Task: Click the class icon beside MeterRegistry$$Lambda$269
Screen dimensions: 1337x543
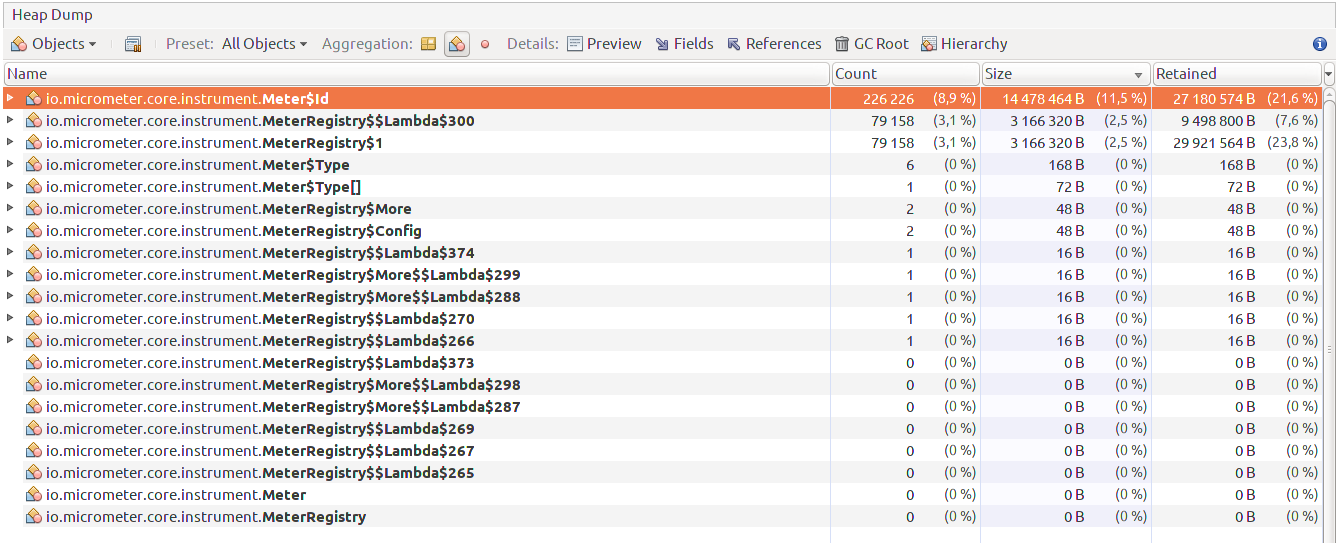Action: point(33,429)
